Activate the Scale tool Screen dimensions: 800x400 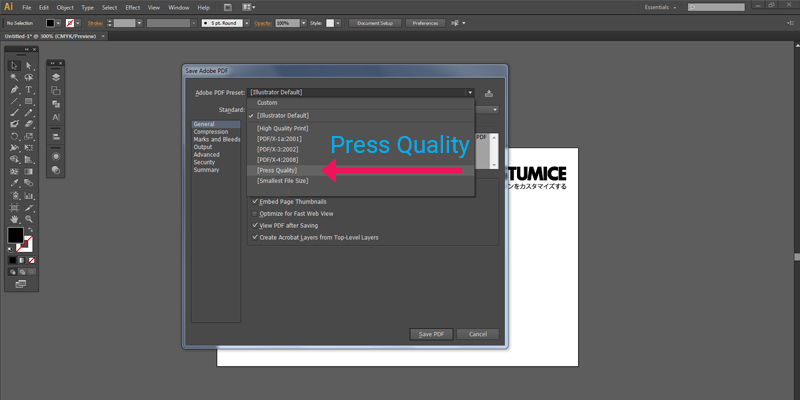[x=29, y=136]
